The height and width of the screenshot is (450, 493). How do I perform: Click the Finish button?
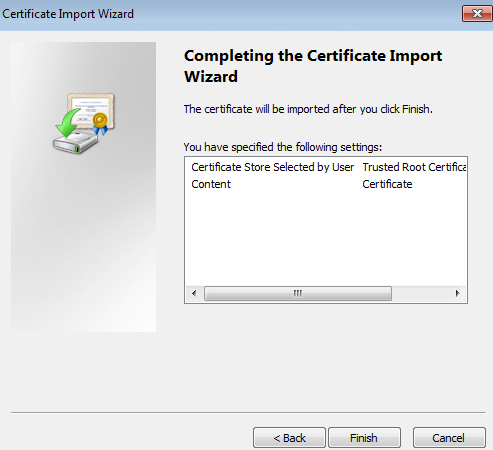(x=364, y=437)
